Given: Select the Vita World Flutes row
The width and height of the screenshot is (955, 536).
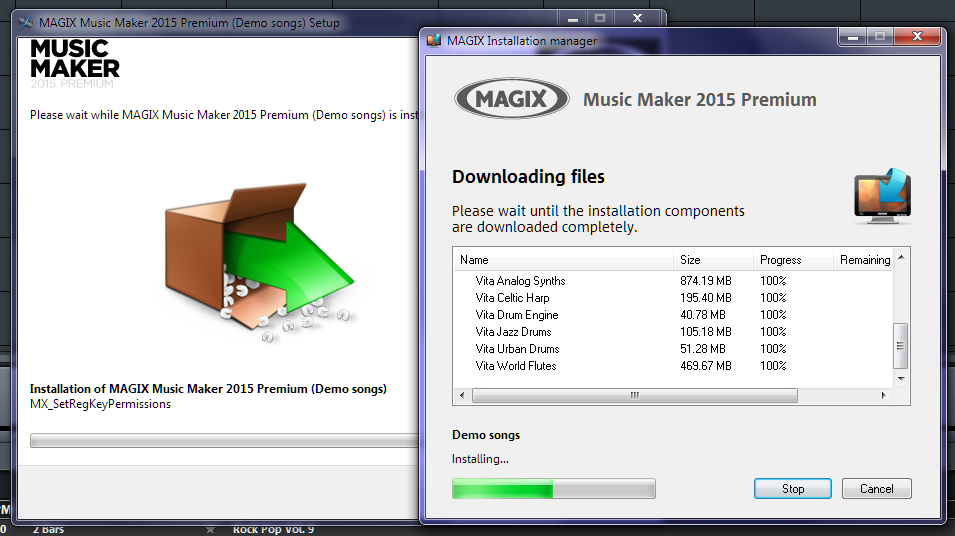Looking at the screenshot, I should point(673,366).
